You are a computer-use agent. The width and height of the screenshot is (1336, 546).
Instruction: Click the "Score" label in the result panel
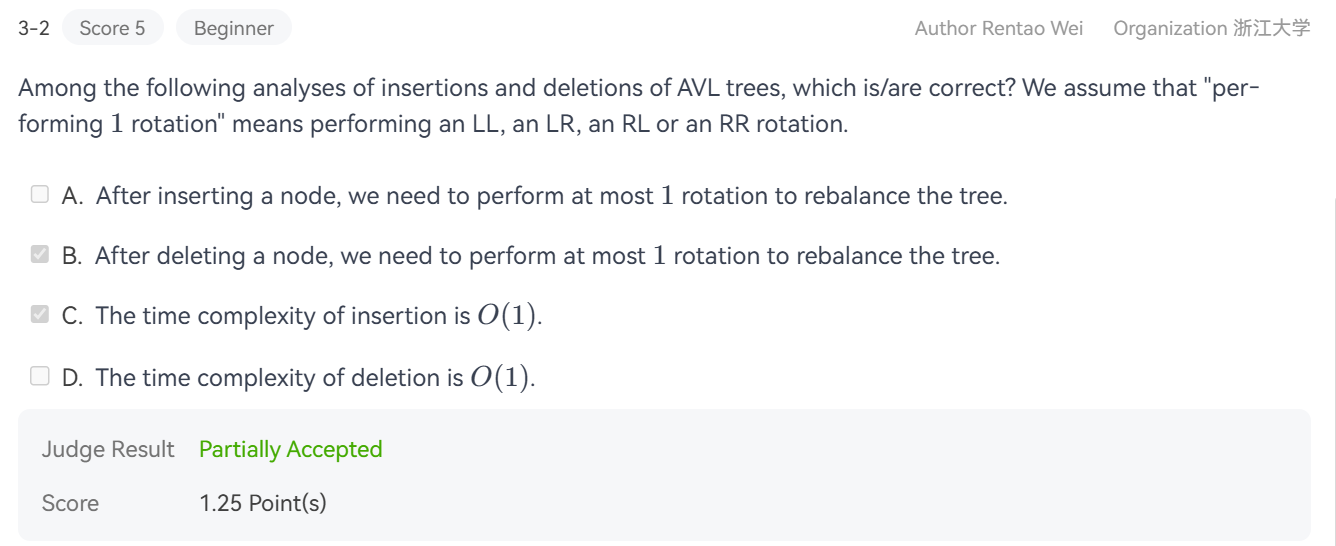click(x=70, y=503)
